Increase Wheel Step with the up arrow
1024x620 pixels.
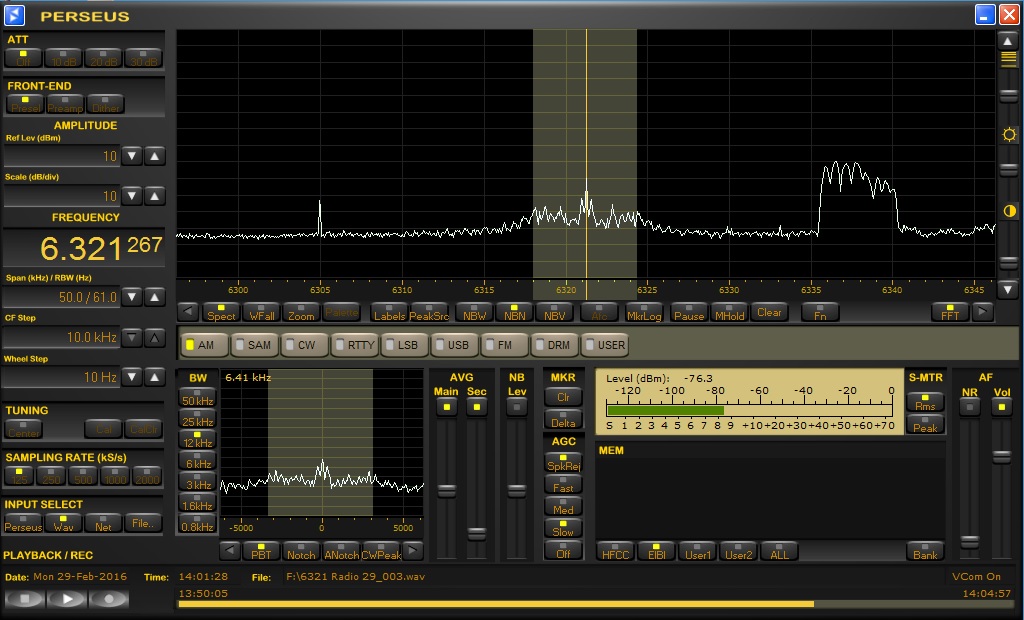point(155,377)
